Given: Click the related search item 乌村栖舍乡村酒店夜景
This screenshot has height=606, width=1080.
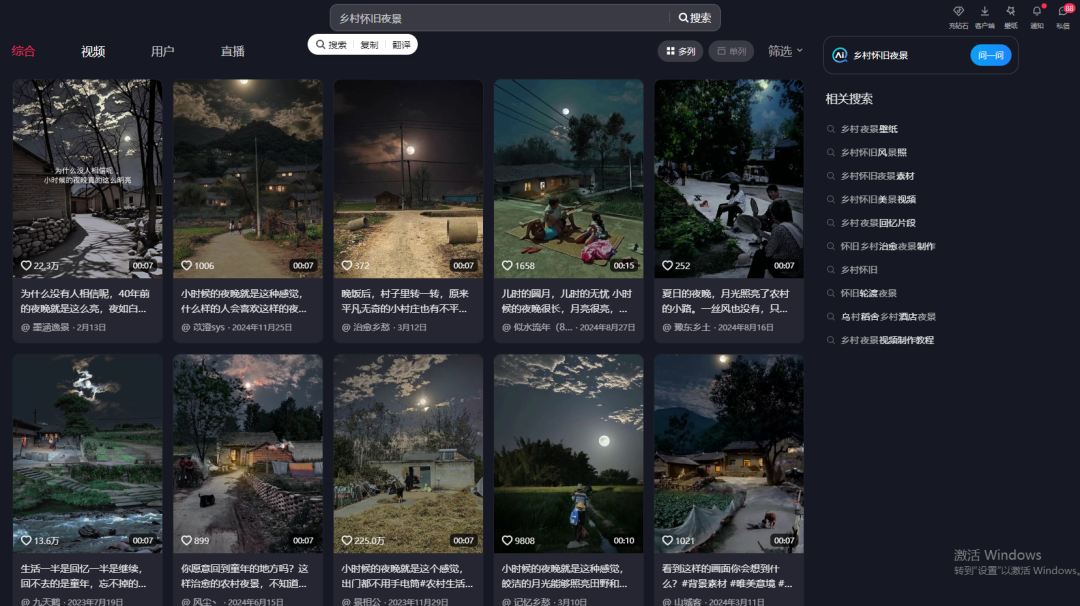Looking at the screenshot, I should 888,316.
